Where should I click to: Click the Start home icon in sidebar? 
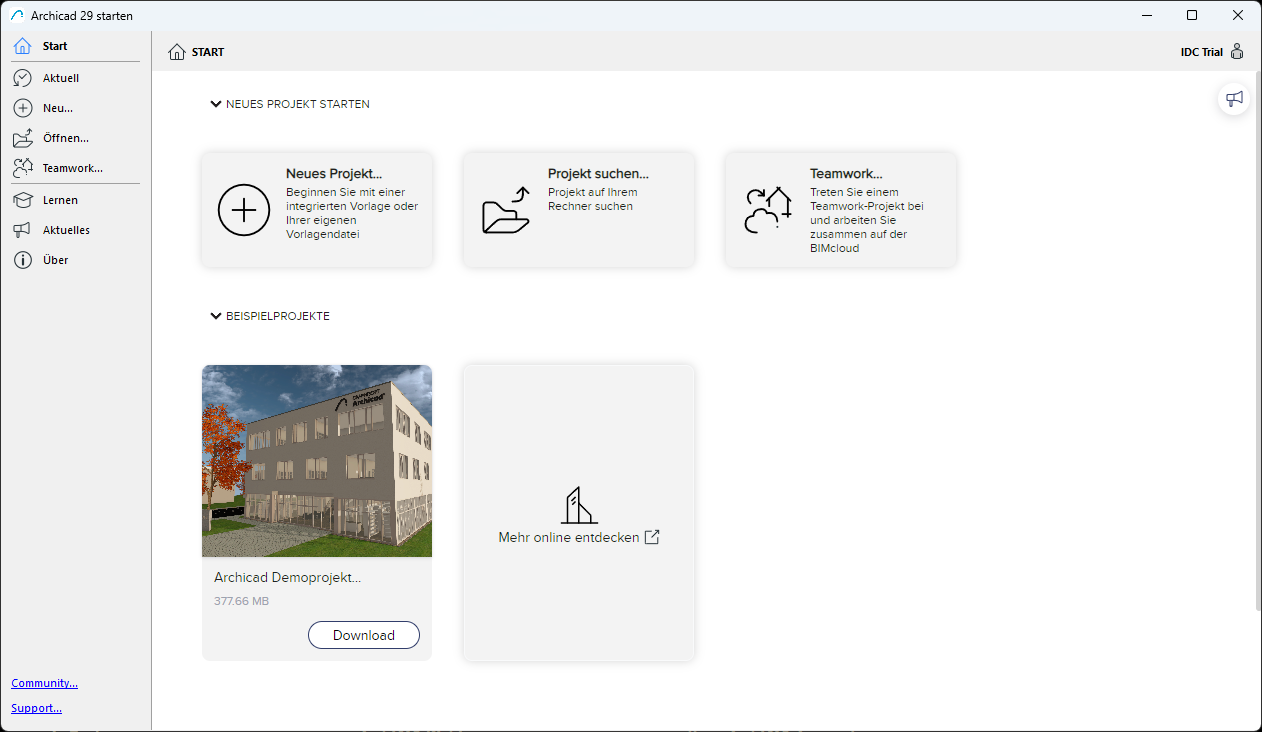(23, 46)
